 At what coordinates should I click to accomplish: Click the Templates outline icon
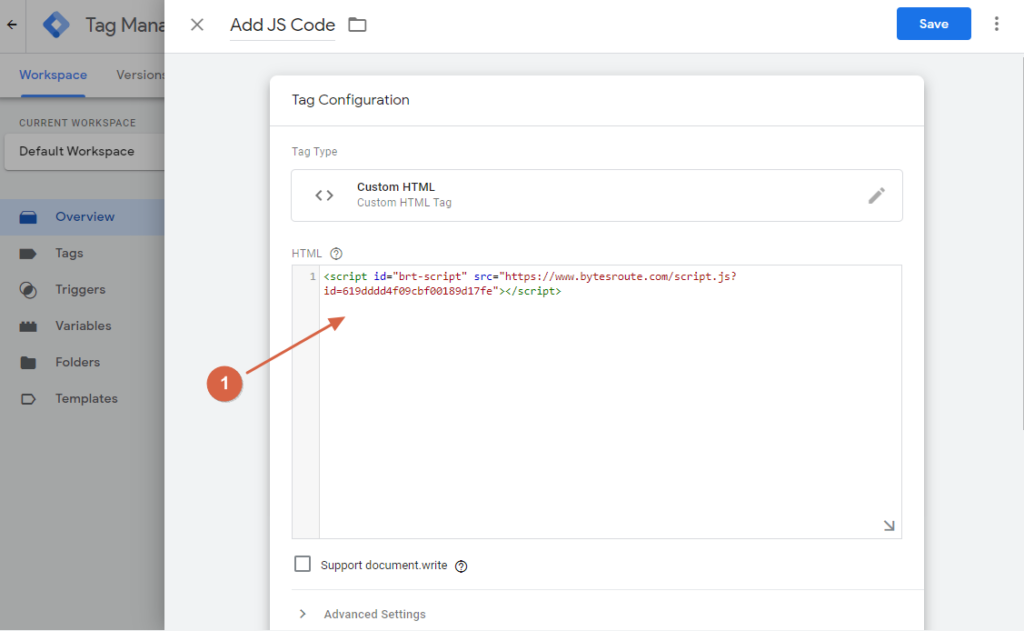click(x=28, y=399)
